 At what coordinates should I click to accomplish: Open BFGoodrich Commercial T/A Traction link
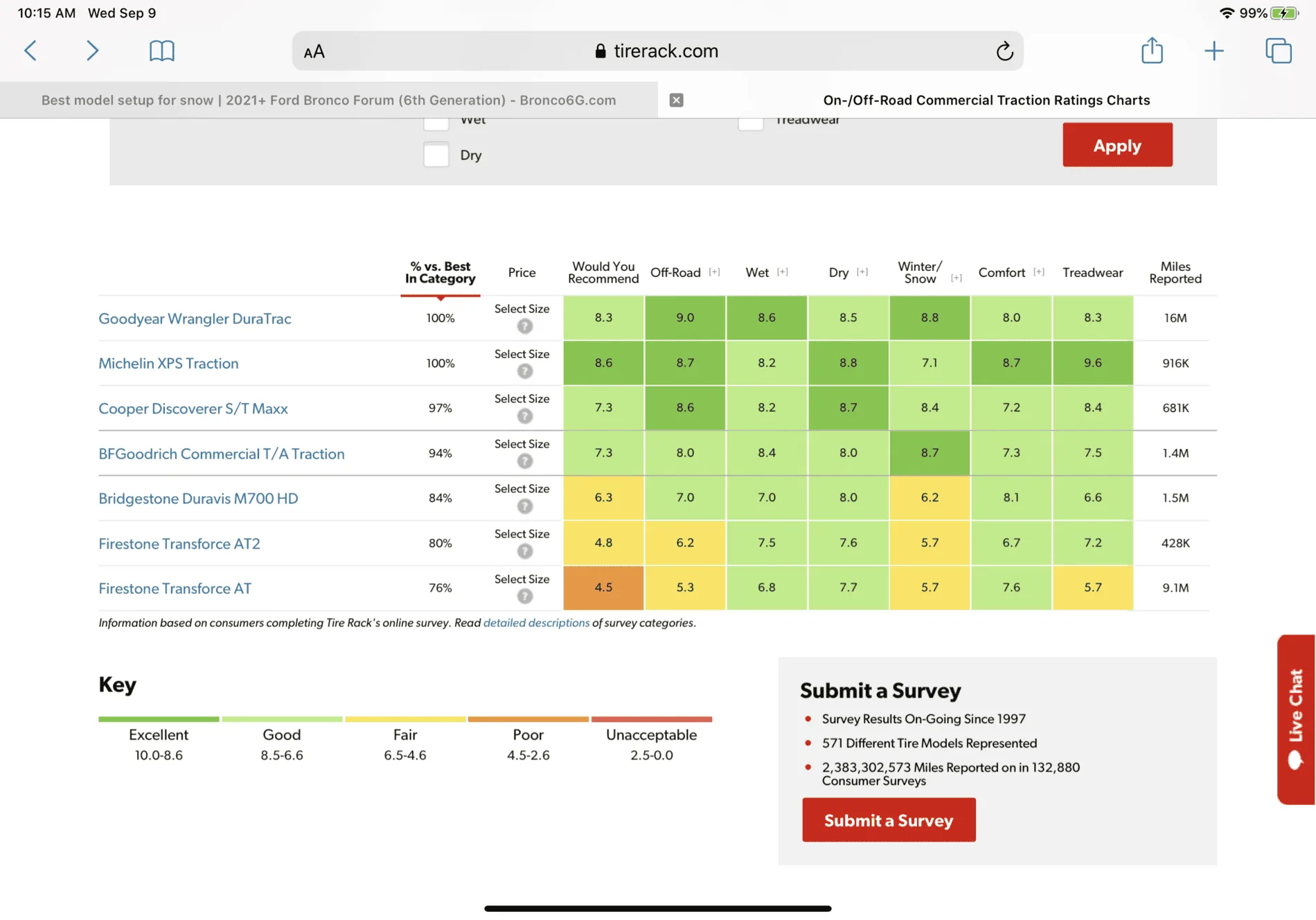coord(222,454)
